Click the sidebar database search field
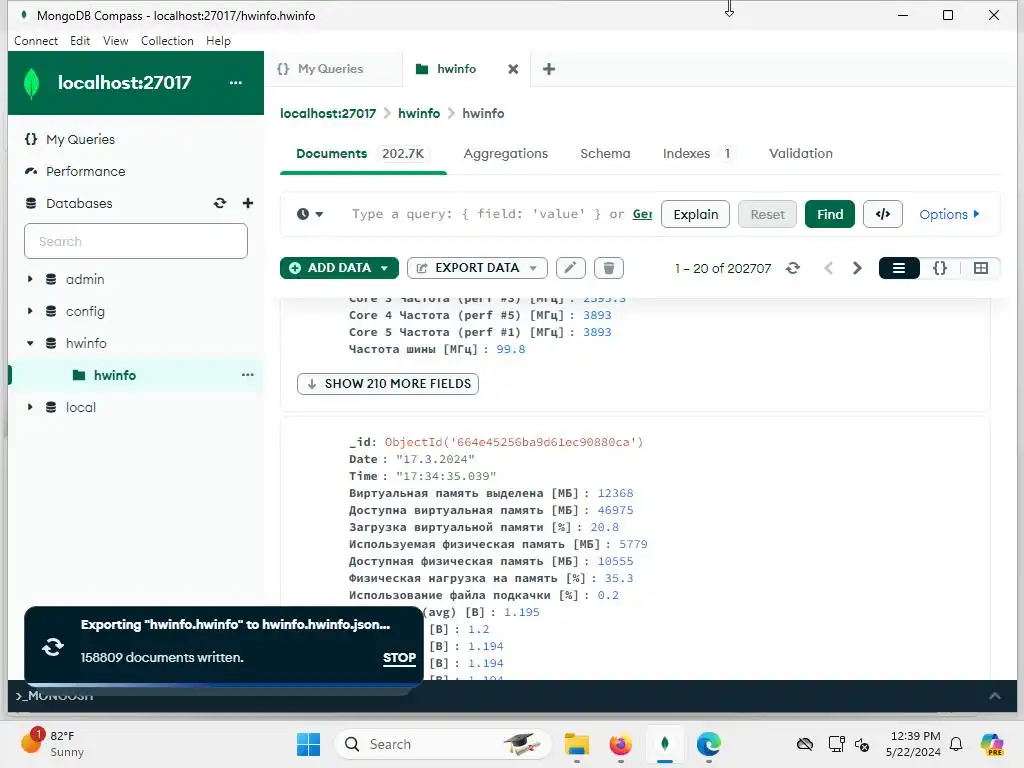Image resolution: width=1024 pixels, height=768 pixels. 136,241
